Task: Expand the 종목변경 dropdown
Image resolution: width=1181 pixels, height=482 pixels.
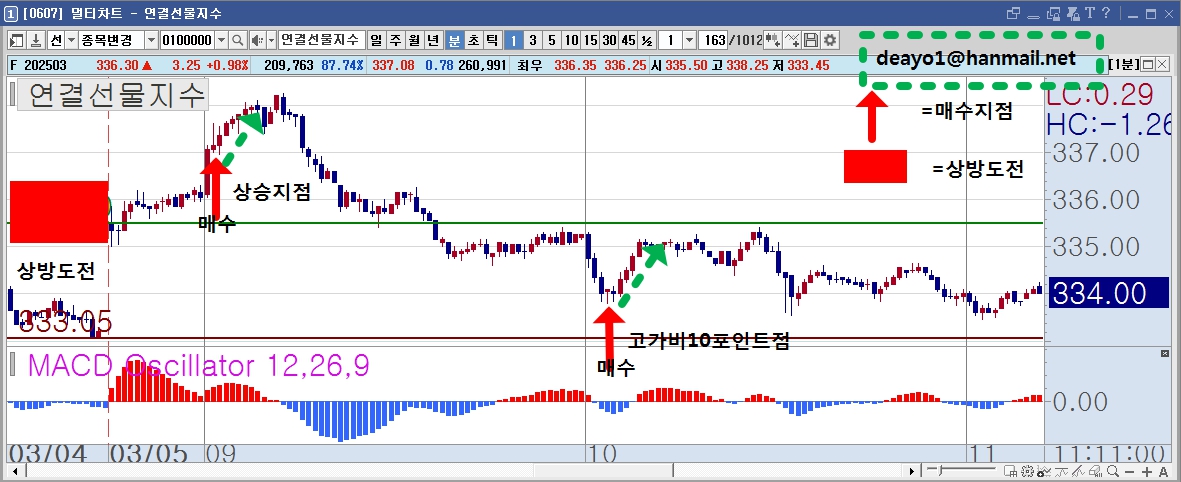Action: pyautogui.click(x=151, y=40)
